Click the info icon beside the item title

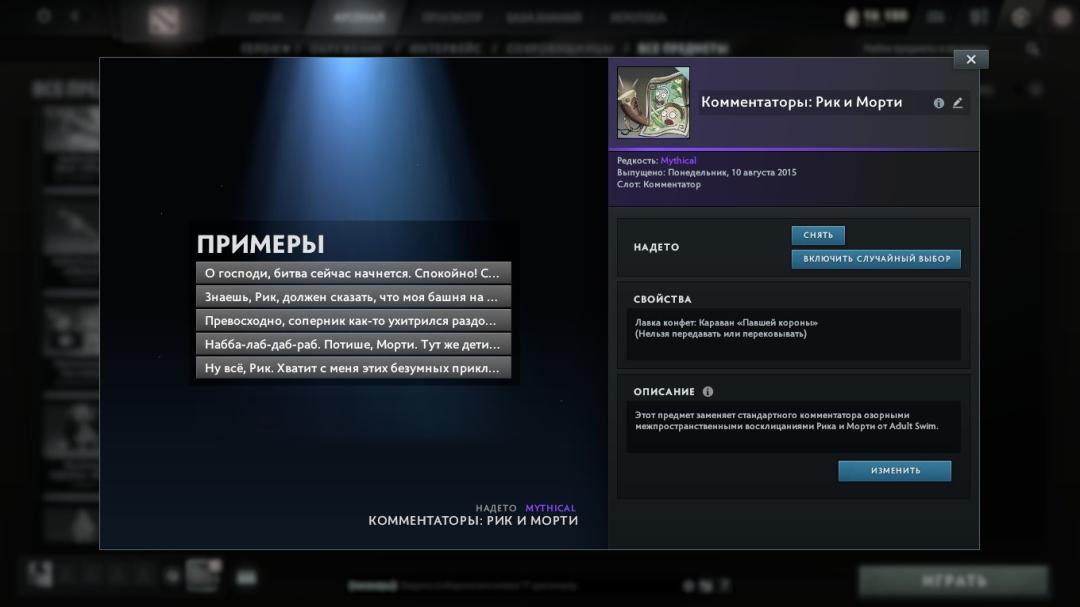[x=939, y=103]
